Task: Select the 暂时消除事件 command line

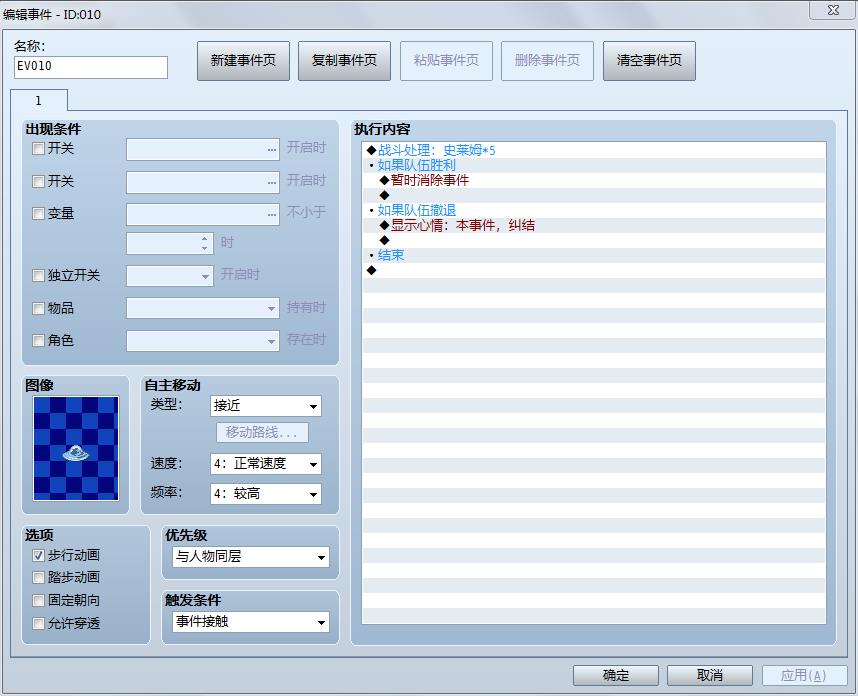Action: pyautogui.click(x=594, y=181)
